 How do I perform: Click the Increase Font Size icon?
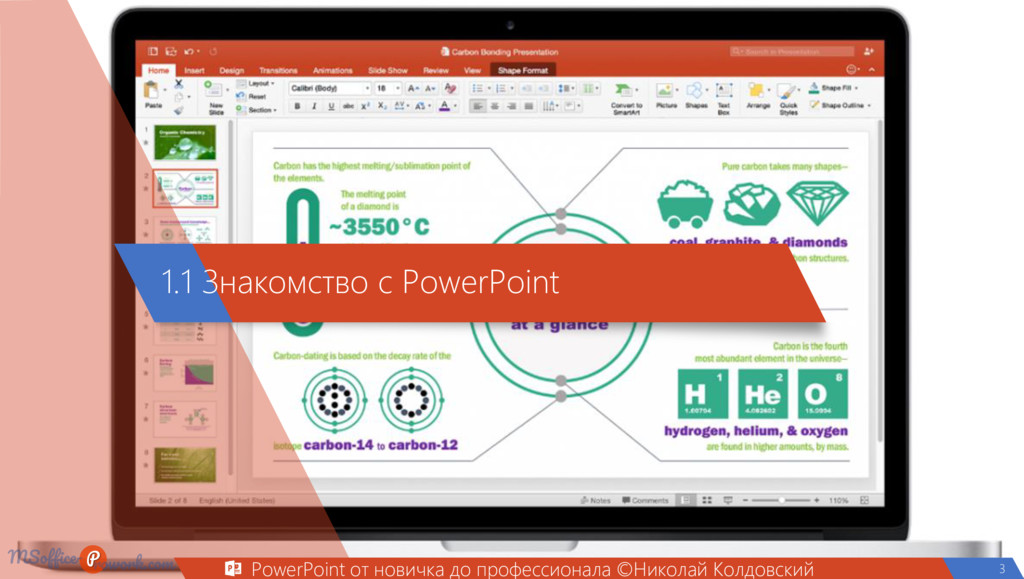[413, 88]
